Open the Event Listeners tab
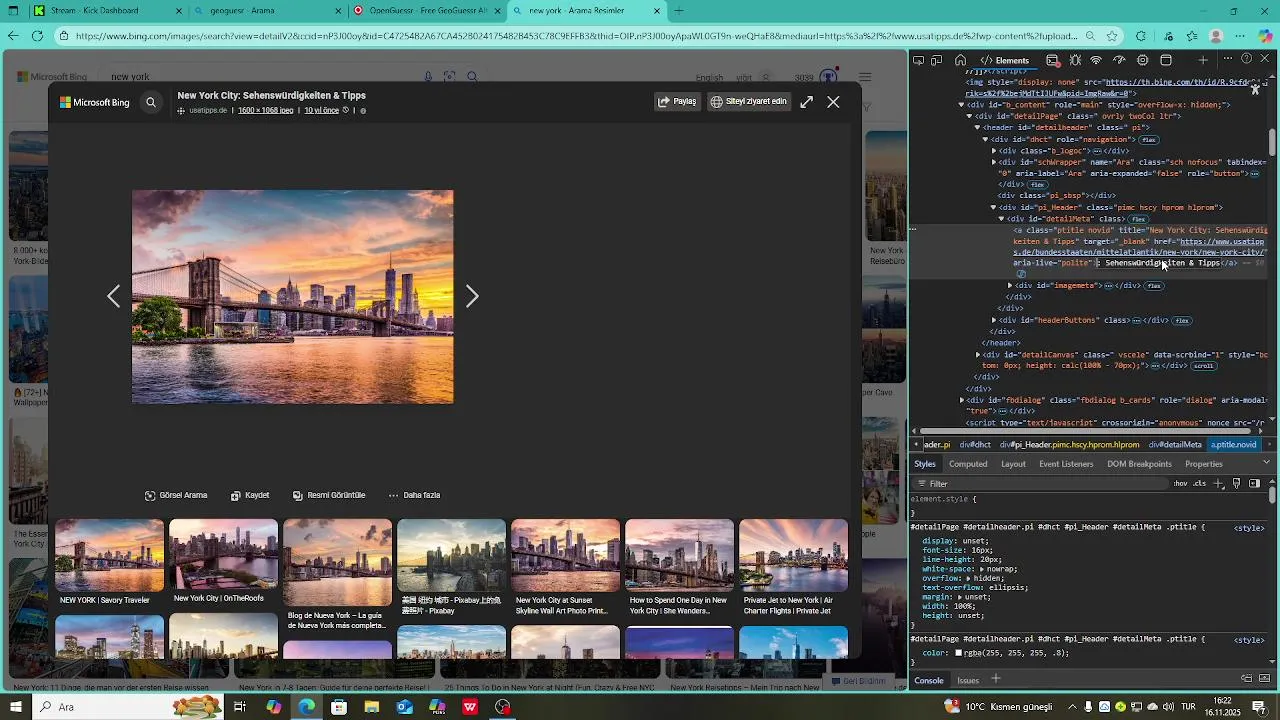The image size is (1280, 720). click(1066, 464)
